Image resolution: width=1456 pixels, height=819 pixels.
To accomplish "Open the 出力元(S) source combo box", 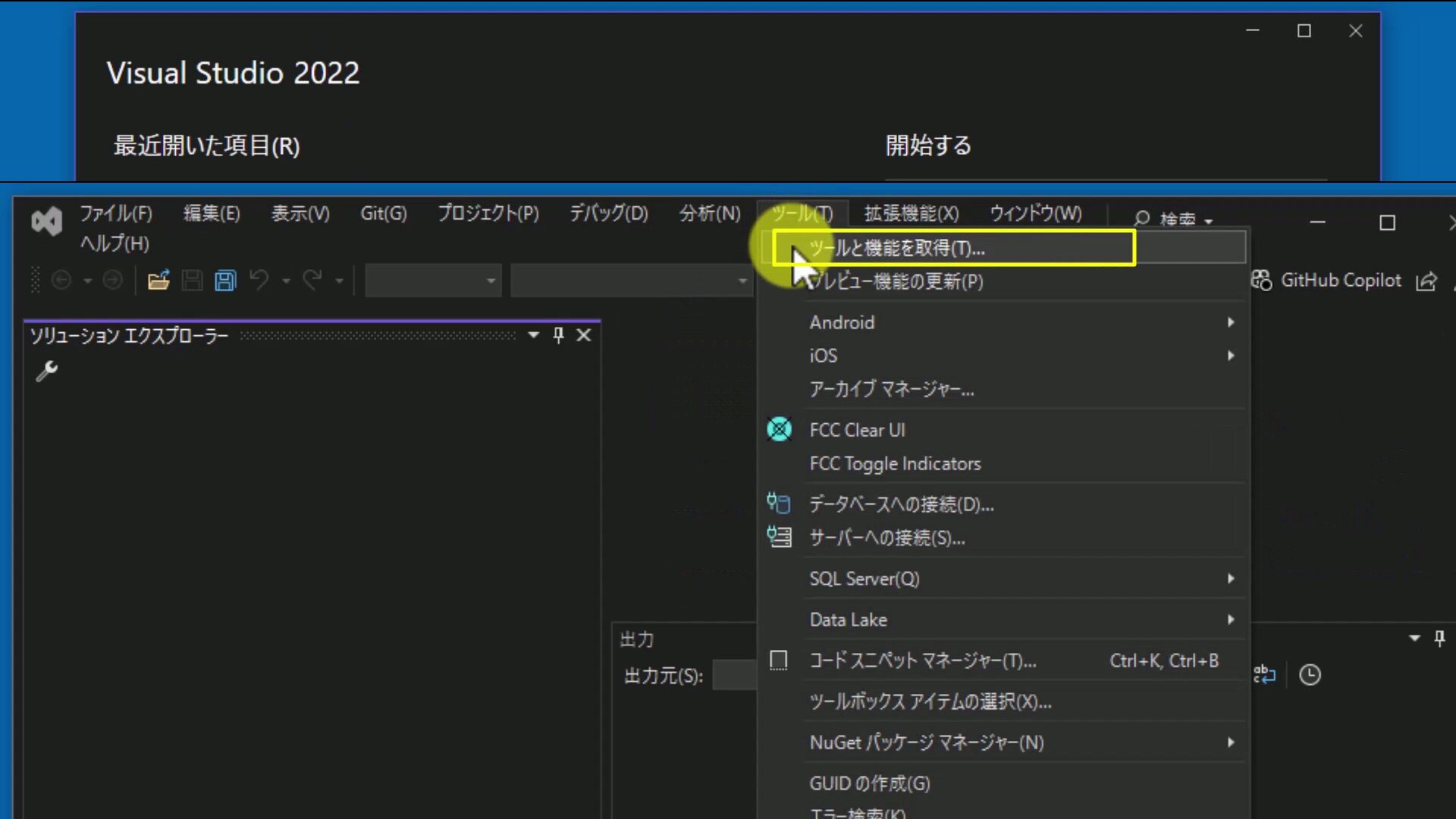I will [735, 675].
